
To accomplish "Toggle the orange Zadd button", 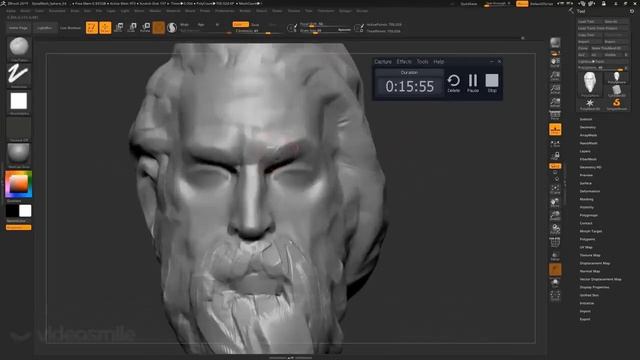I will coord(240,24).
